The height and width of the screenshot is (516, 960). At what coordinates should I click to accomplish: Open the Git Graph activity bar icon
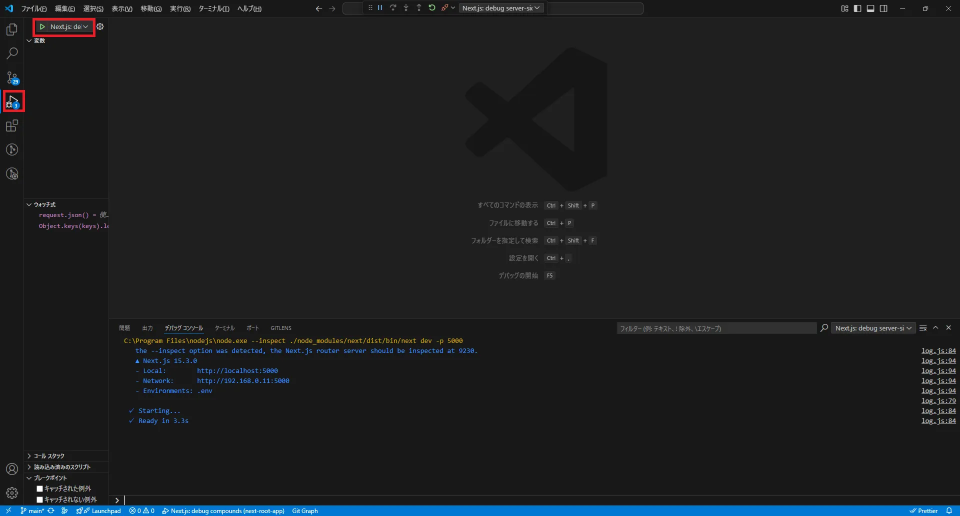12,149
